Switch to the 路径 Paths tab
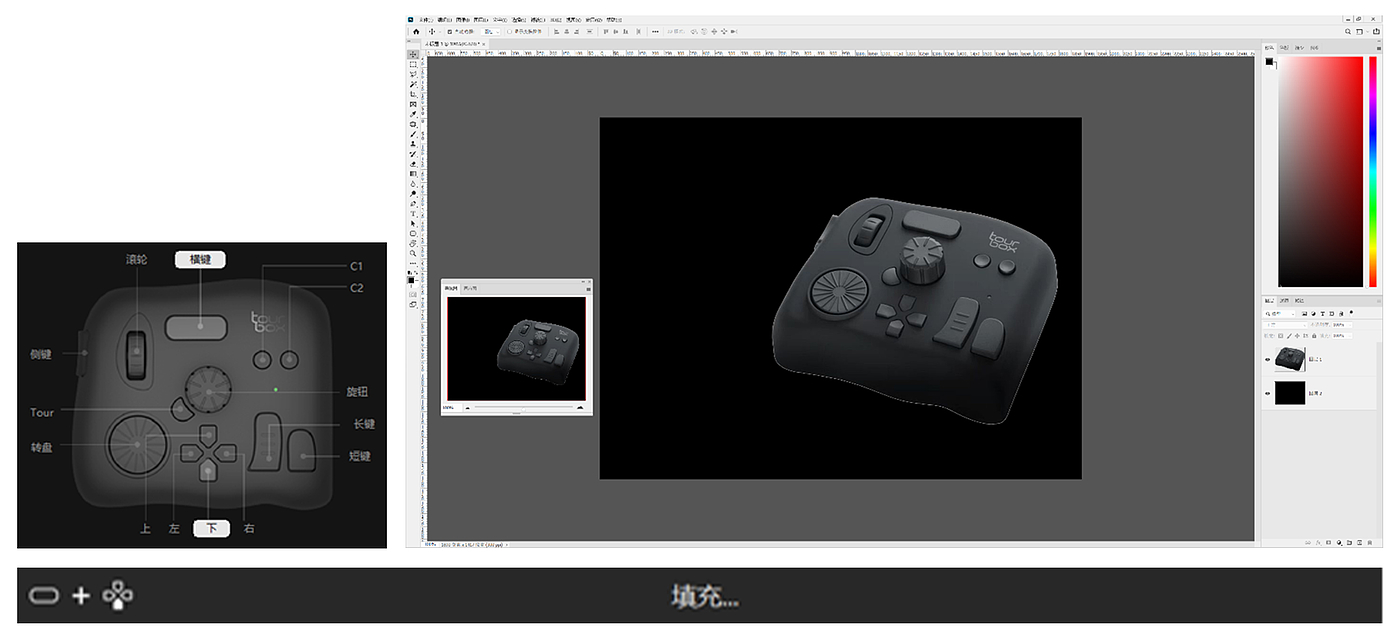 click(x=1299, y=301)
